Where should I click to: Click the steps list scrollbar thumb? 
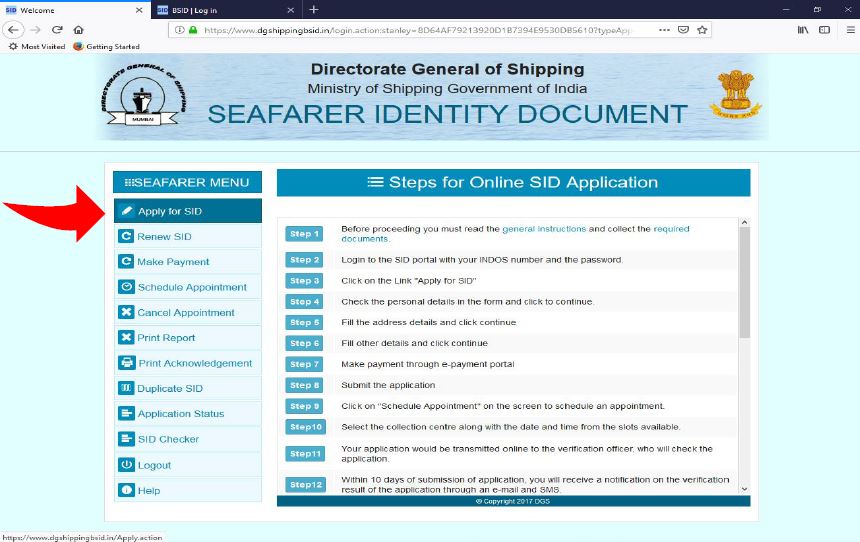pos(744,282)
